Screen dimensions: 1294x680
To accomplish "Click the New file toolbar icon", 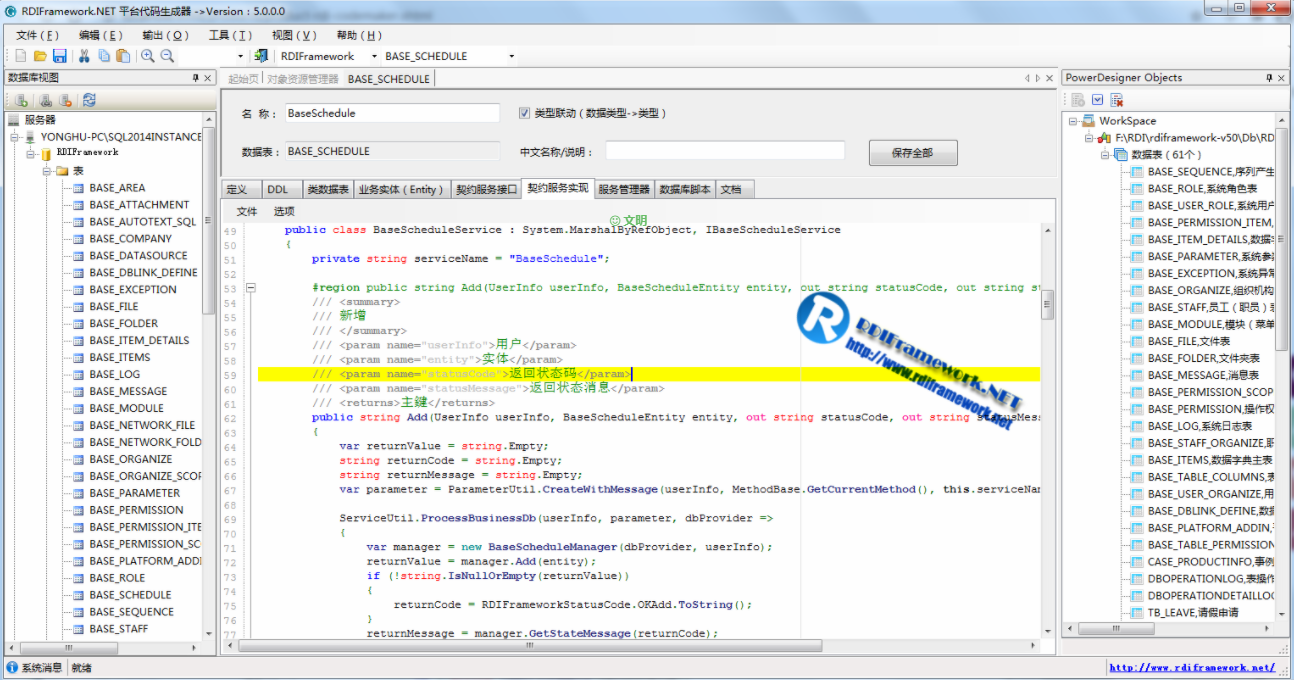I will coord(21,56).
